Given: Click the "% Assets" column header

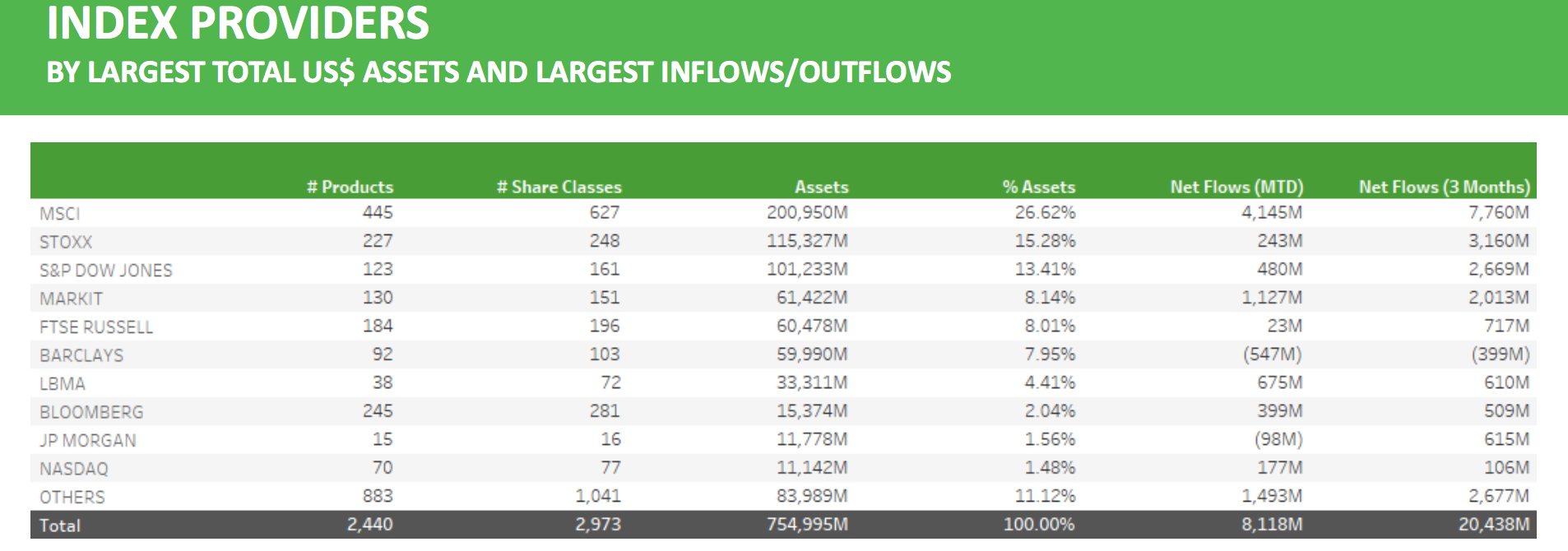Looking at the screenshot, I should tap(1038, 187).
